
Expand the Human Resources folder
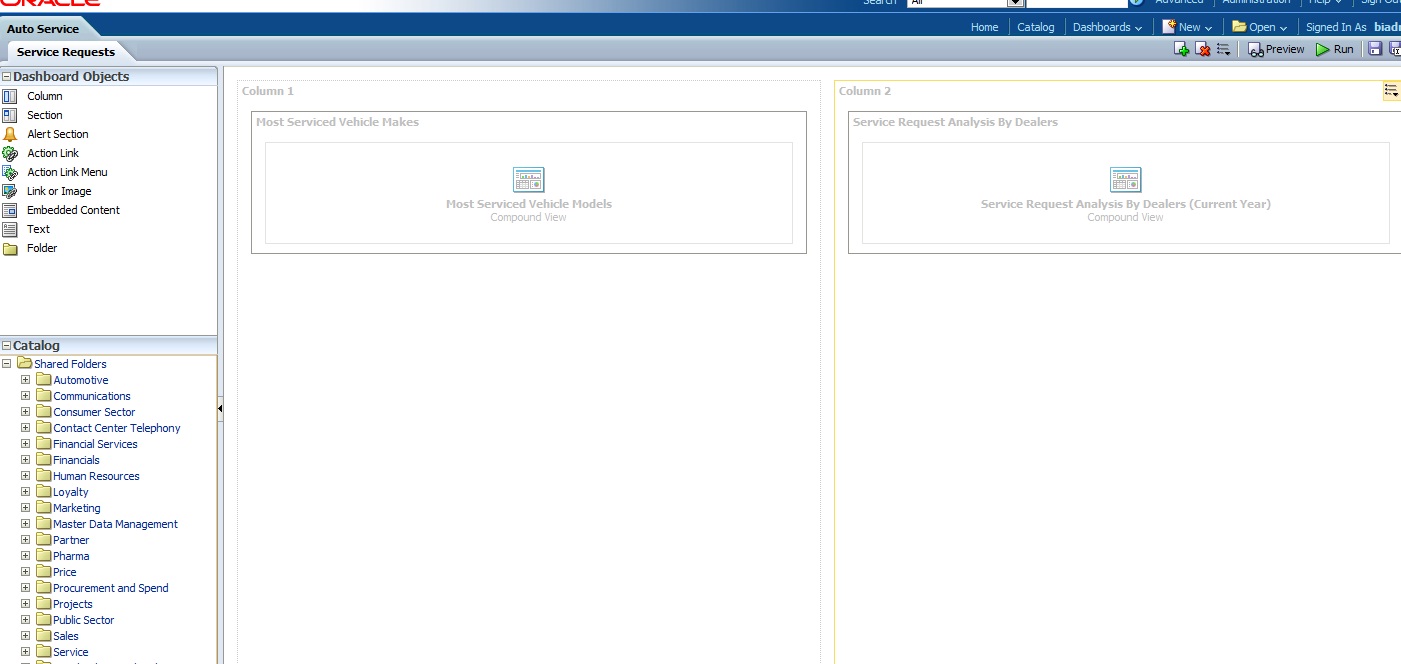[26, 476]
